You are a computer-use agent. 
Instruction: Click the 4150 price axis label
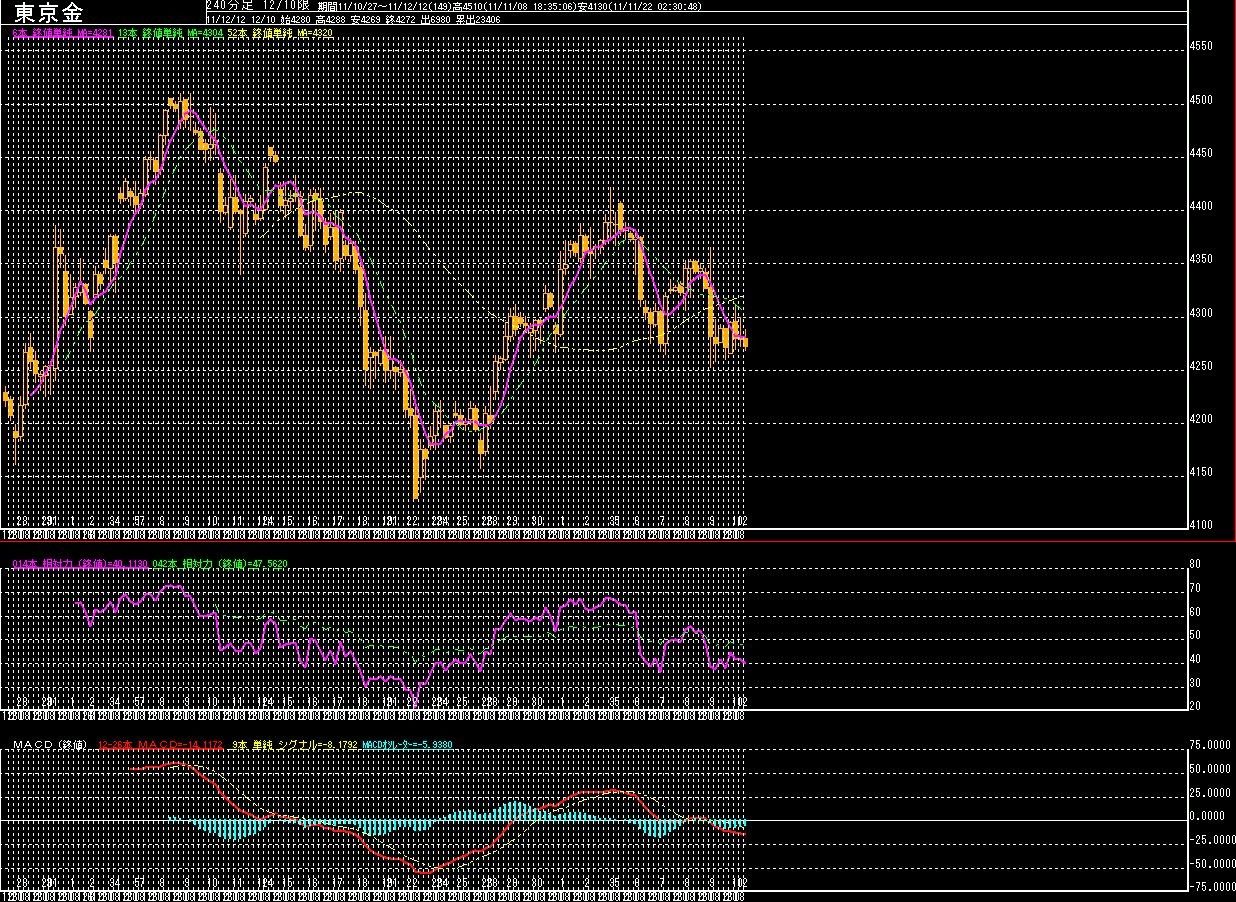point(1201,472)
